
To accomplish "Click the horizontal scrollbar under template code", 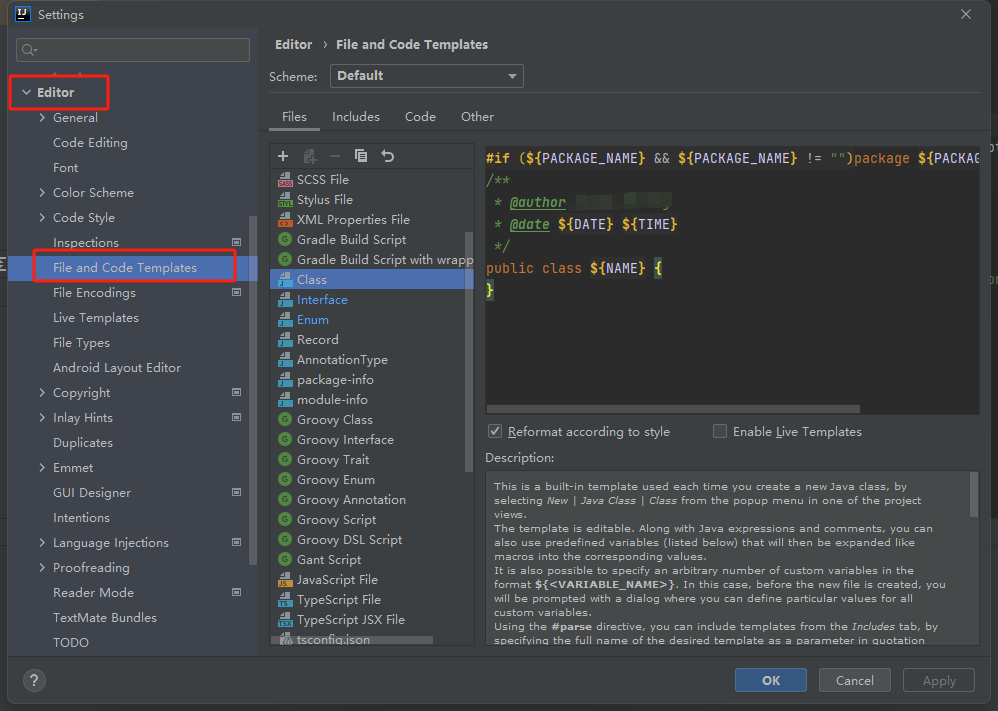I will 673,409.
